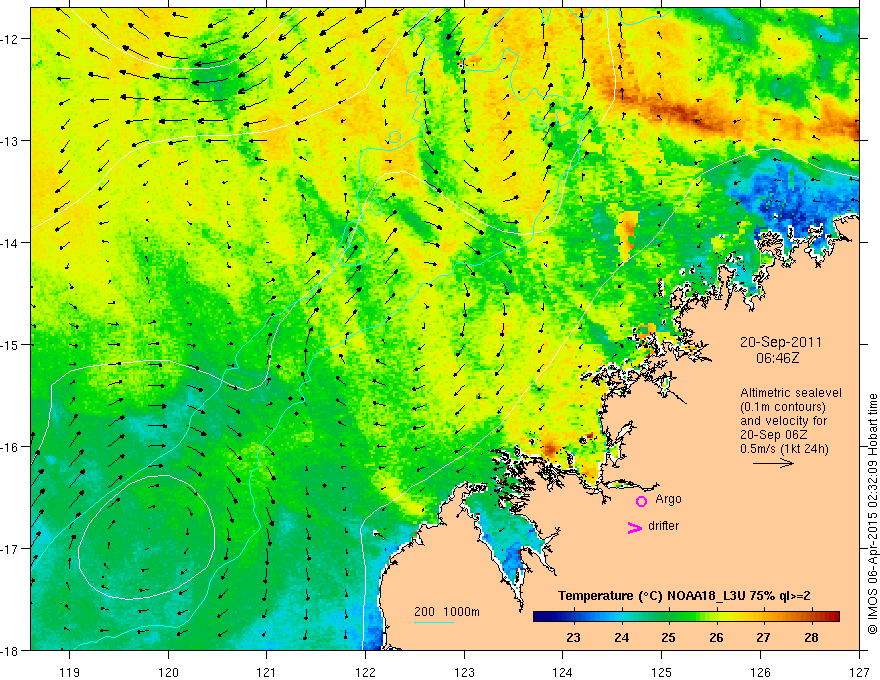Click the longitude axis label '126'
The image size is (880, 680).
click(760, 672)
